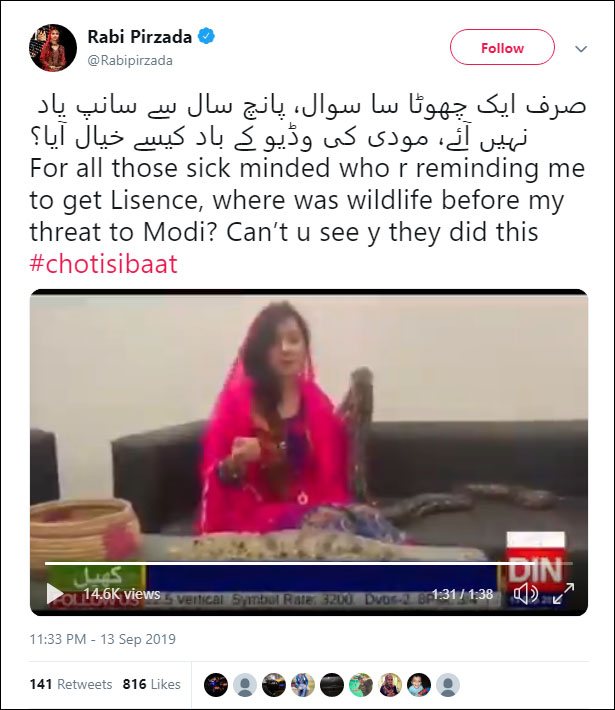Click the 14.6K views counter
This screenshot has width=615, height=710.
tap(122, 594)
